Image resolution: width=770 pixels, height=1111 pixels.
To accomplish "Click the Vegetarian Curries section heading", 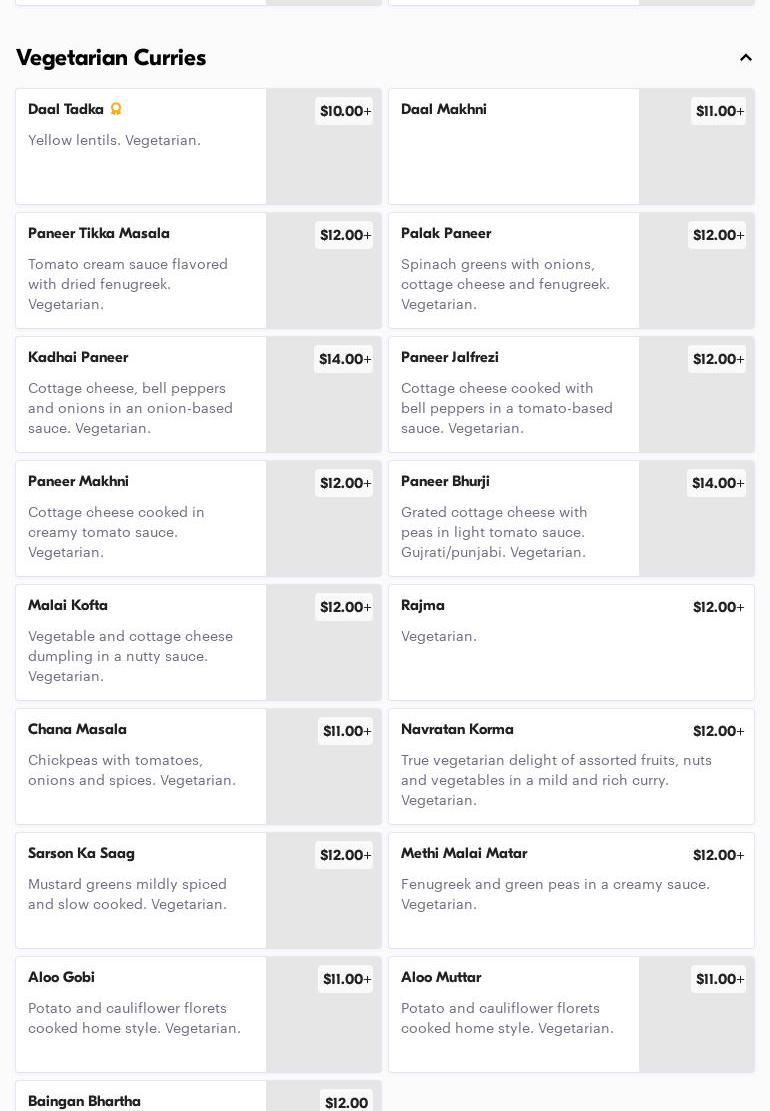I will pos(111,58).
